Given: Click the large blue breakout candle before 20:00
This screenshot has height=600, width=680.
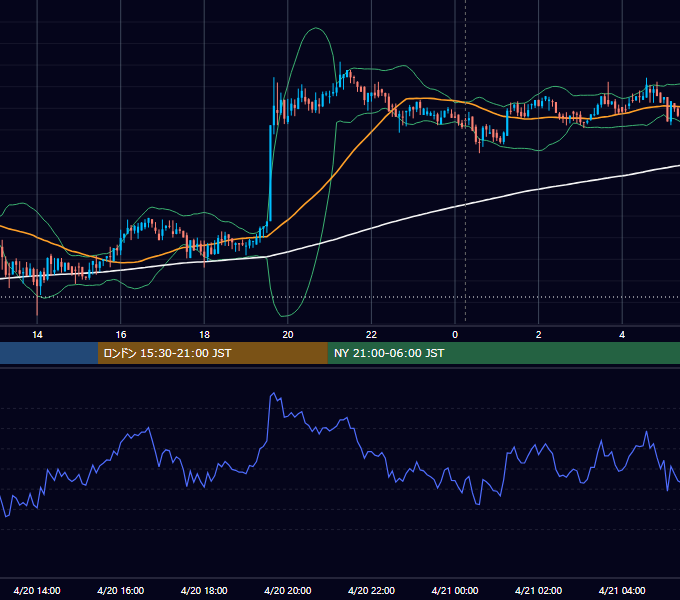Looking at the screenshot, I should pyautogui.click(x=271, y=173).
